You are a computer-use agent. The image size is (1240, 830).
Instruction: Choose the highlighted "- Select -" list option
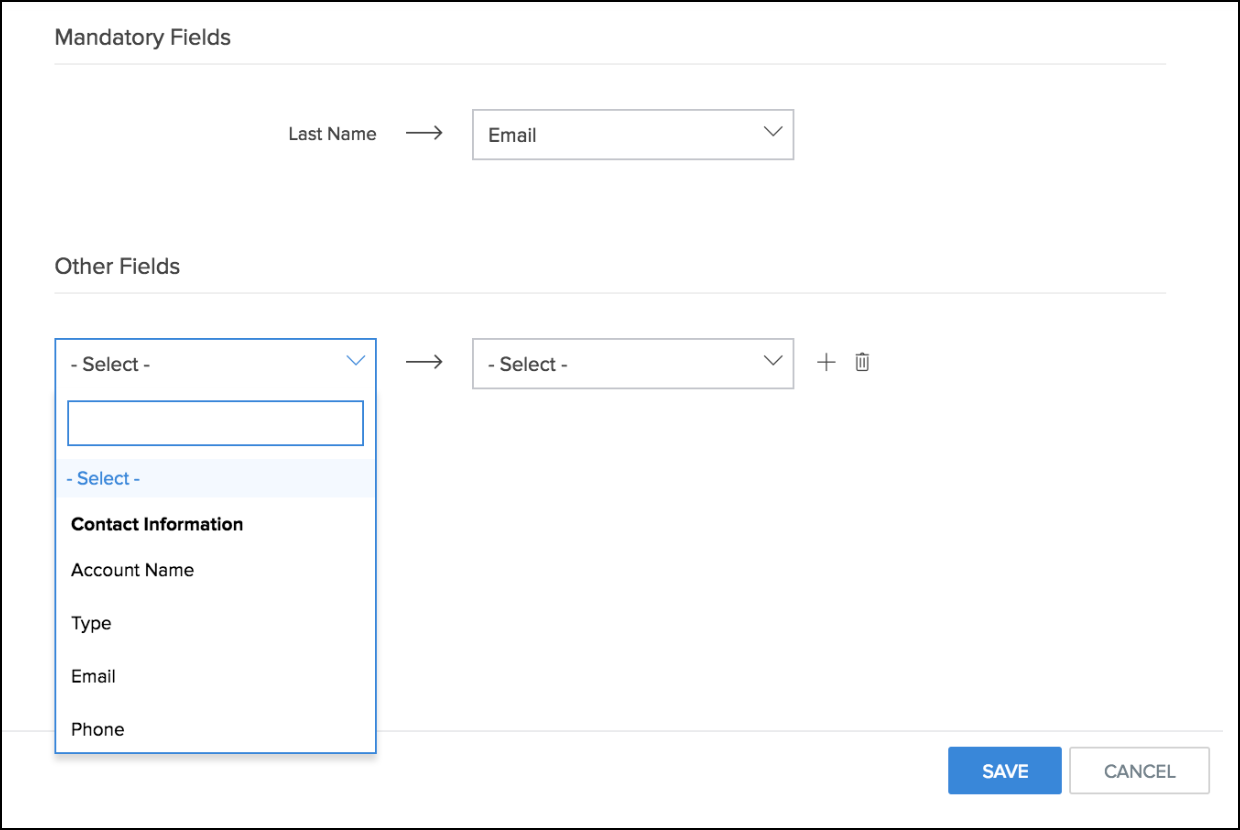click(103, 478)
